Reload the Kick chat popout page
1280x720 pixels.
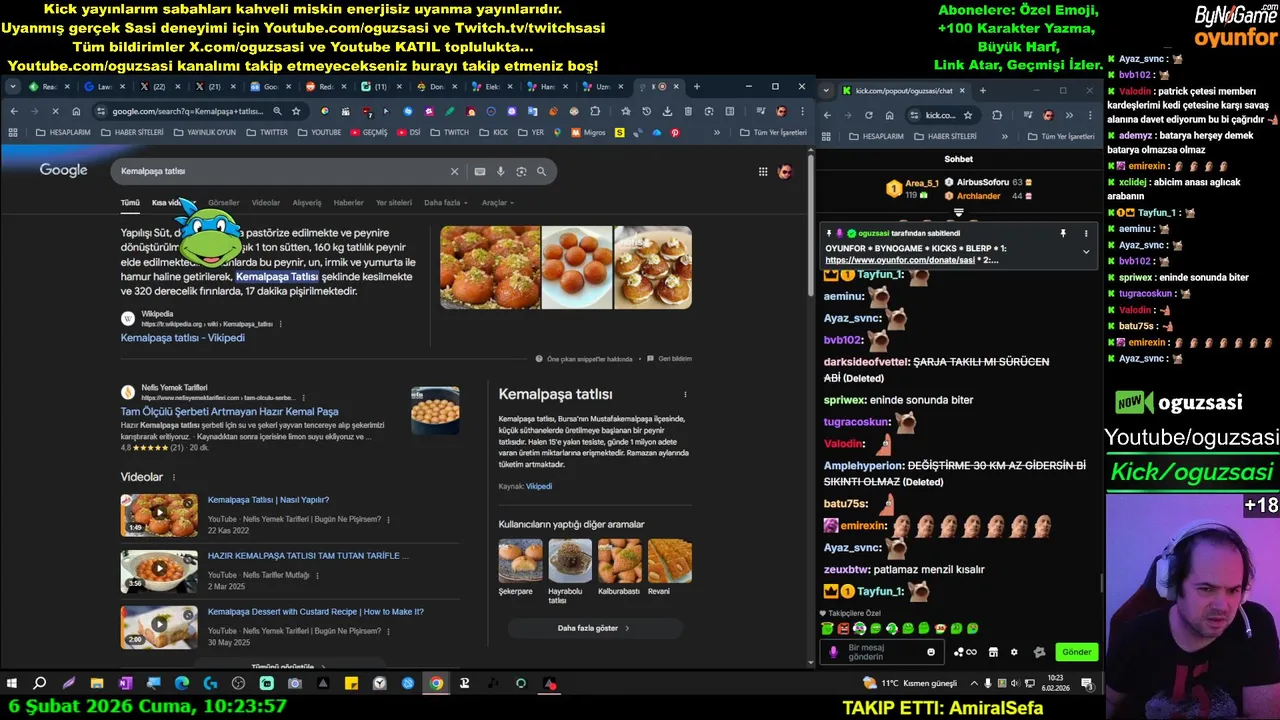pyautogui.click(x=868, y=115)
